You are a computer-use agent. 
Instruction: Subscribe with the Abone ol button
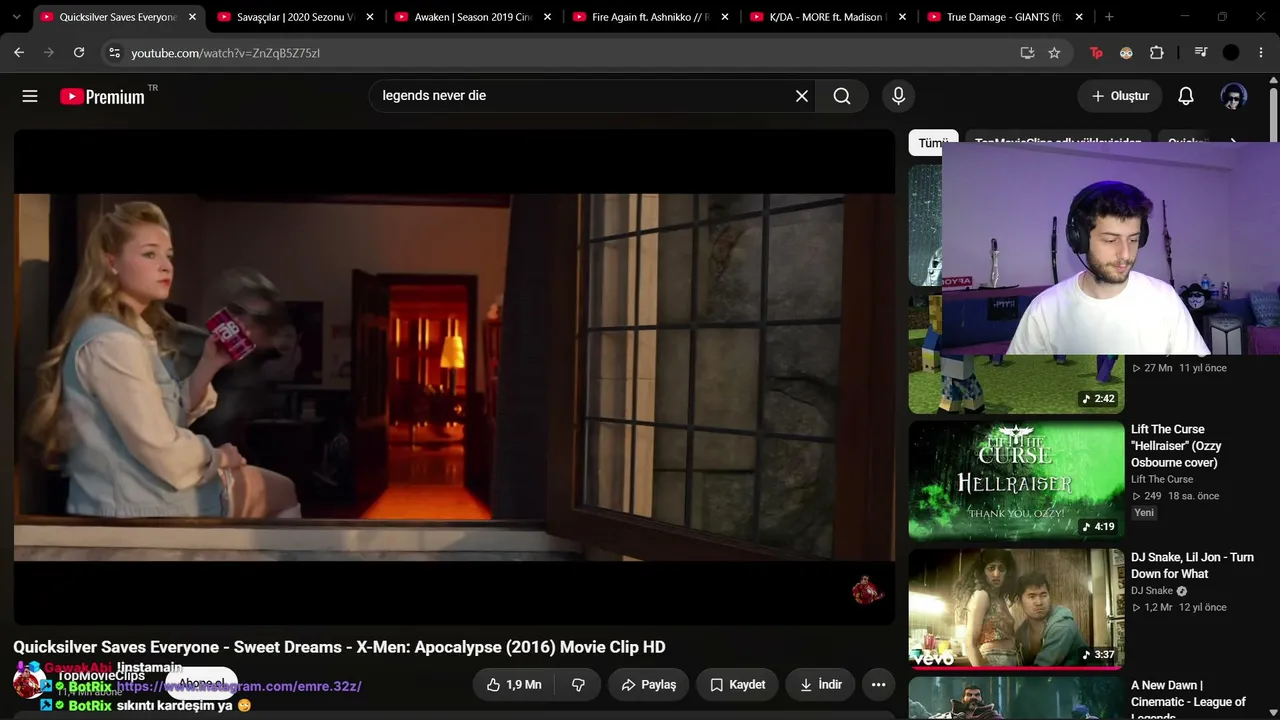click(x=201, y=684)
